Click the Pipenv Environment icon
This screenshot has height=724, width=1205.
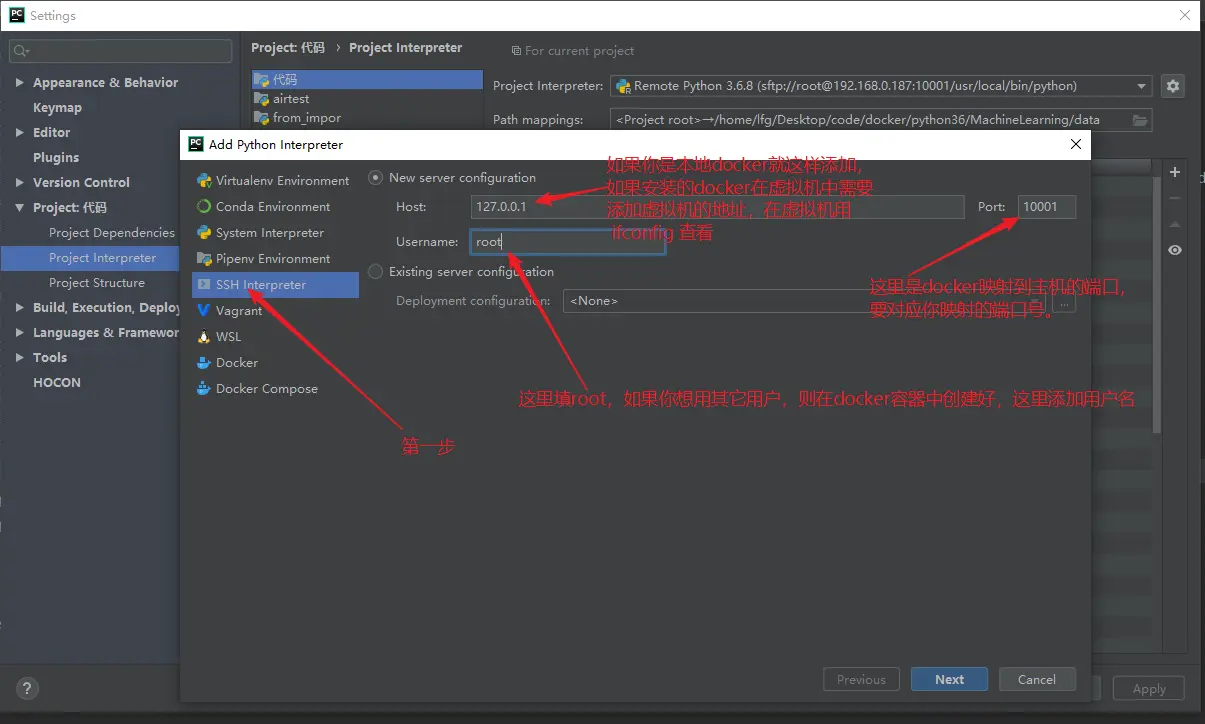tap(204, 259)
